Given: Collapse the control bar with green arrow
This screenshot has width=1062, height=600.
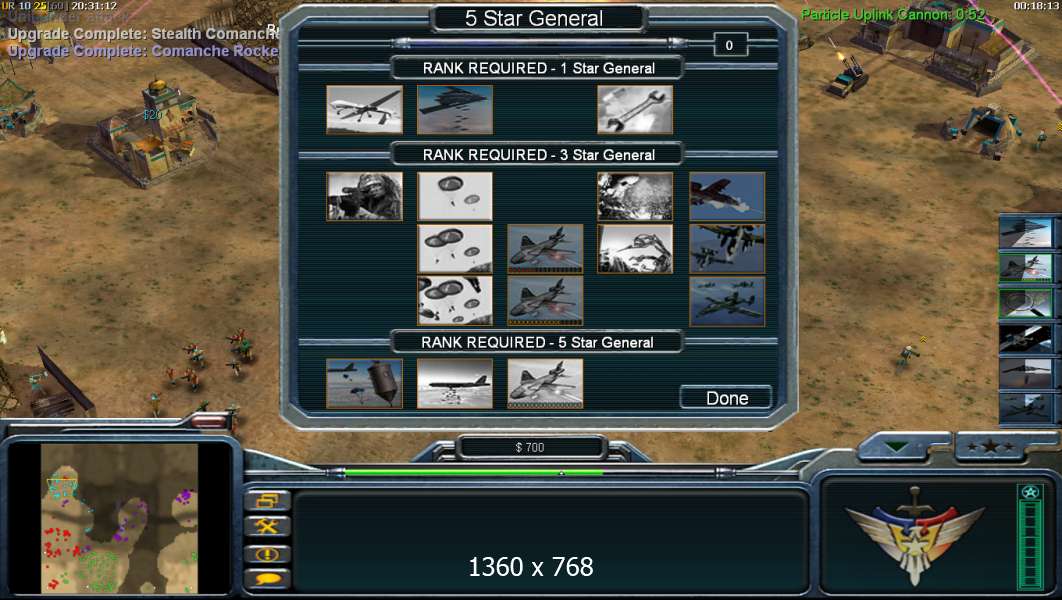Looking at the screenshot, I should point(897,447).
